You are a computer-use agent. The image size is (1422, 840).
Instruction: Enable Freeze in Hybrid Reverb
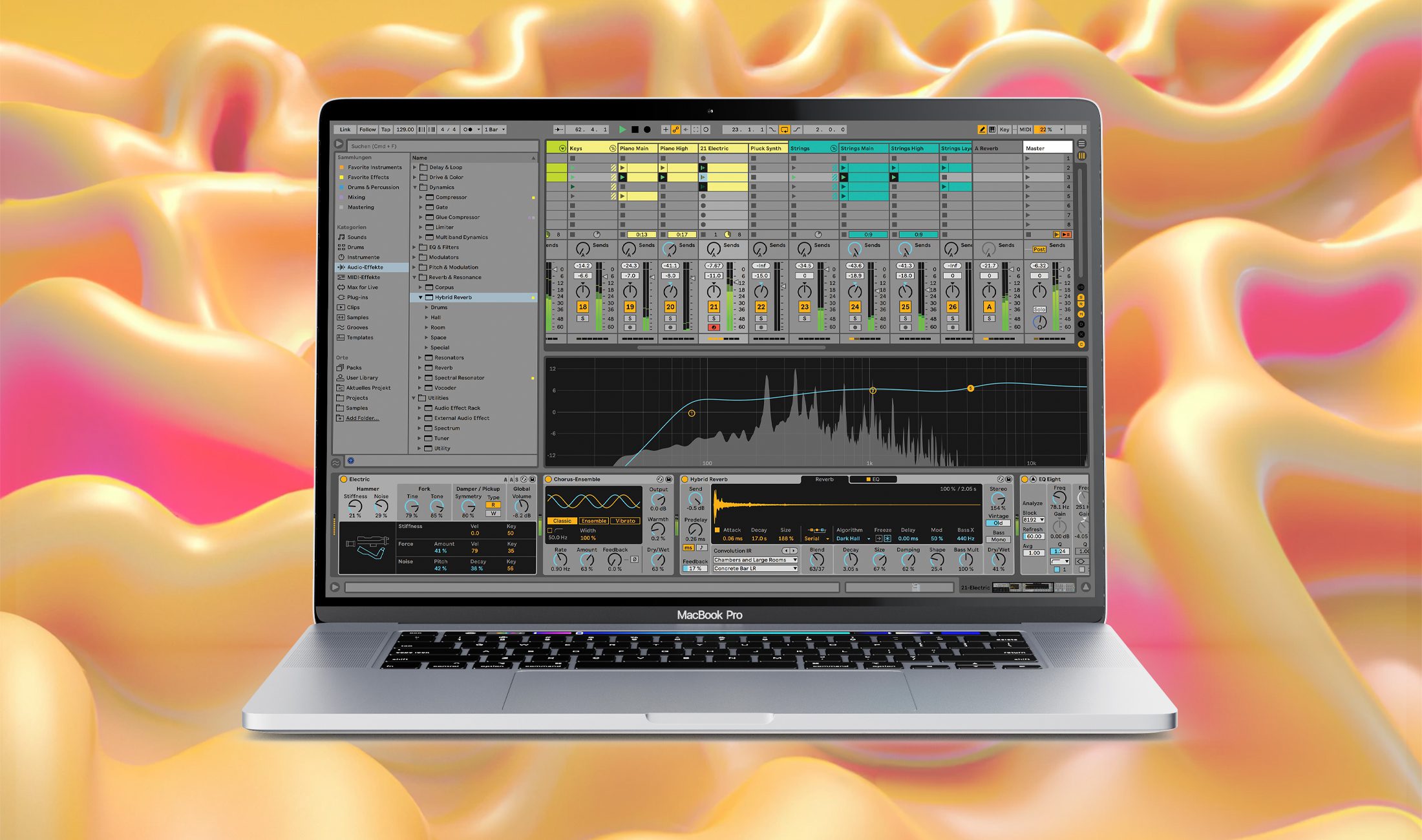889,539
